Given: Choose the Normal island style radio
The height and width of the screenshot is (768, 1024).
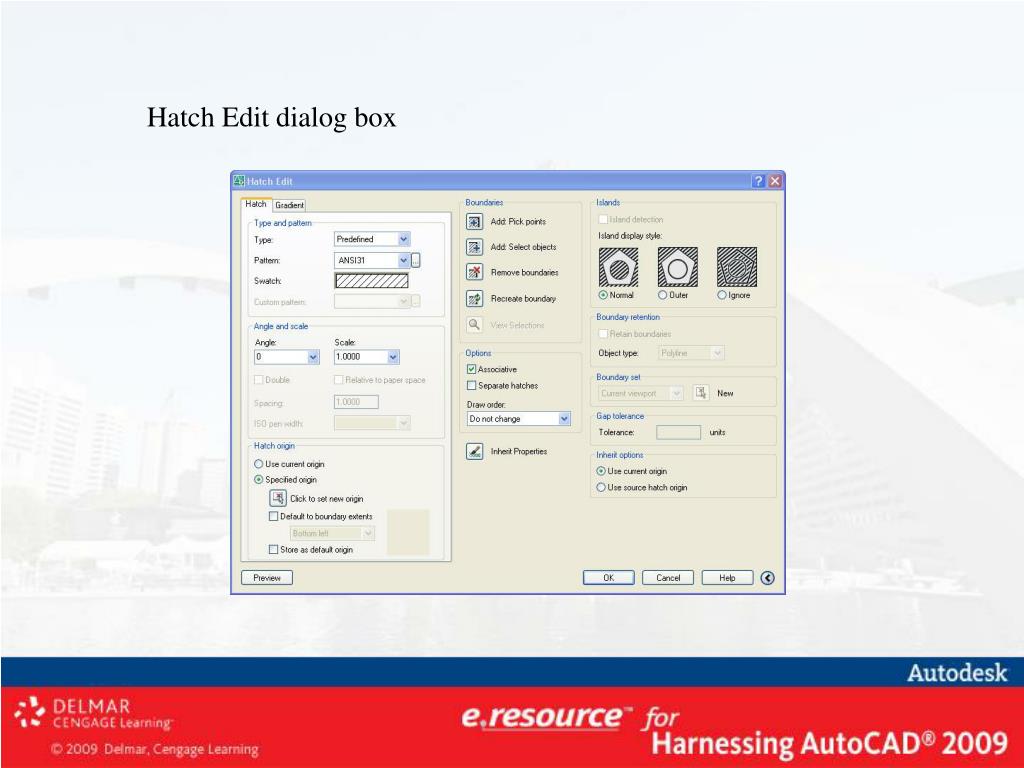Looking at the screenshot, I should coord(603,295).
